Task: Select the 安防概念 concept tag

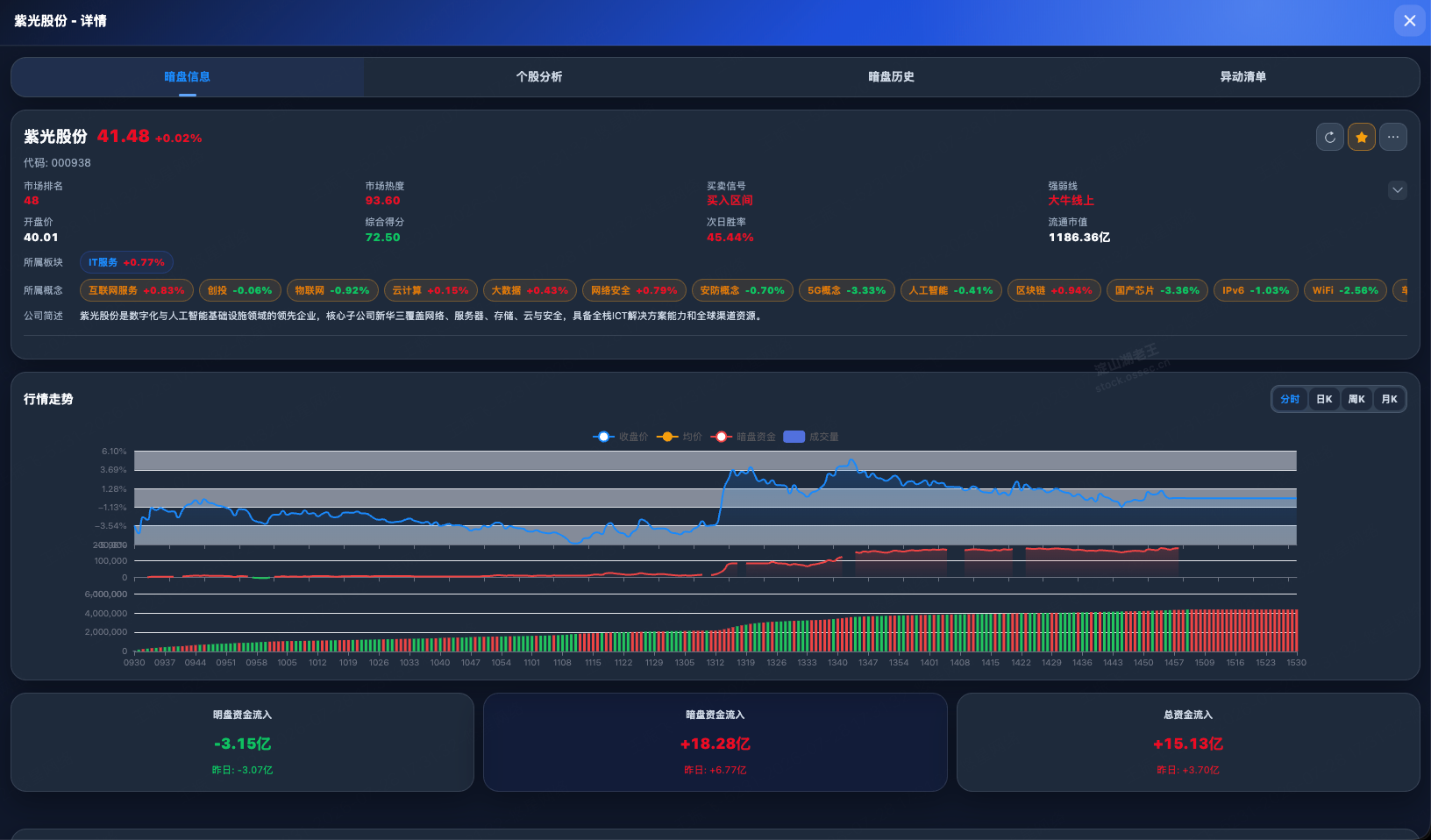Action: pyautogui.click(x=743, y=290)
